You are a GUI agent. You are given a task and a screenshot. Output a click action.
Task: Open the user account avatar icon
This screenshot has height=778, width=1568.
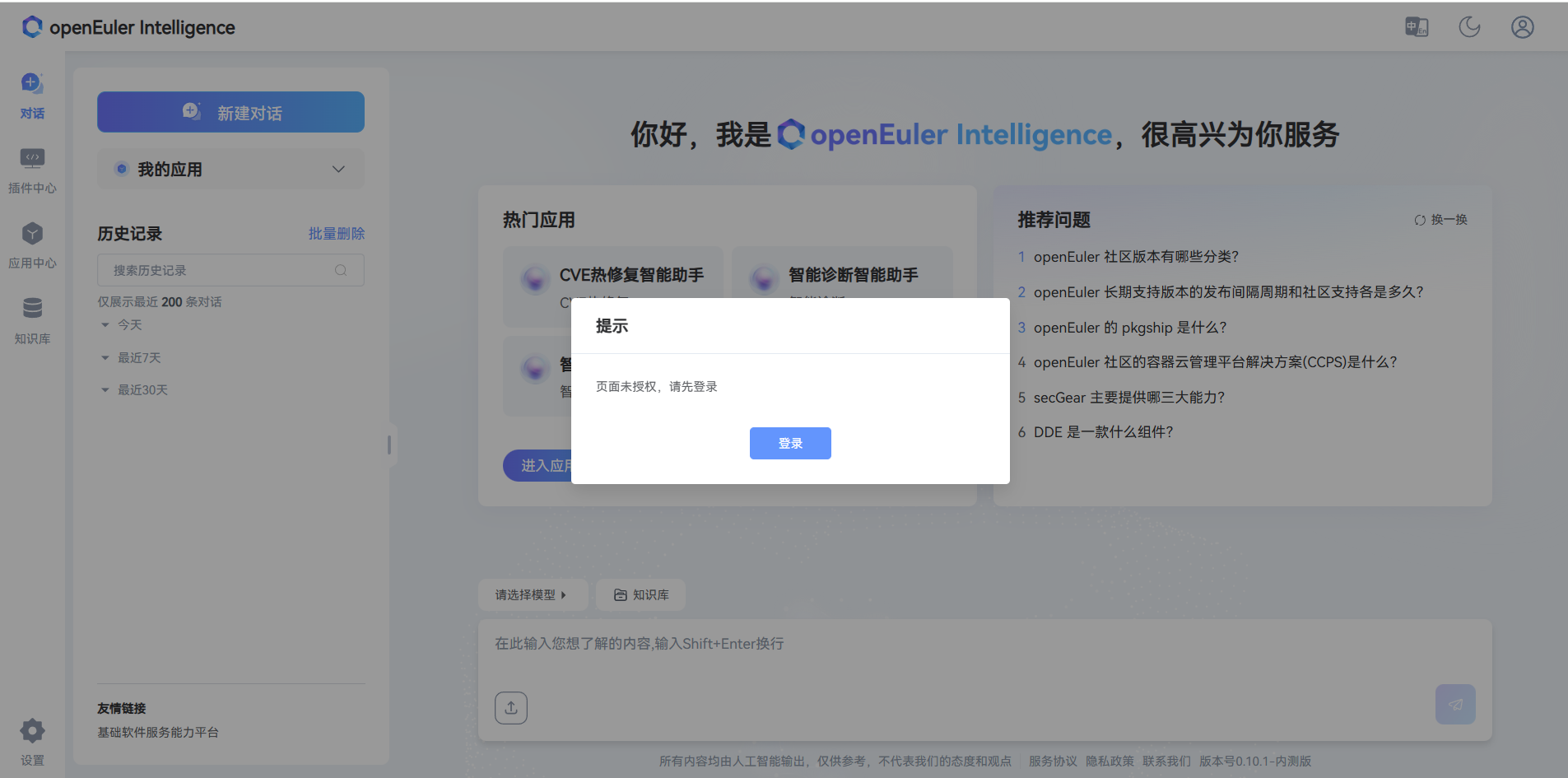(x=1523, y=27)
